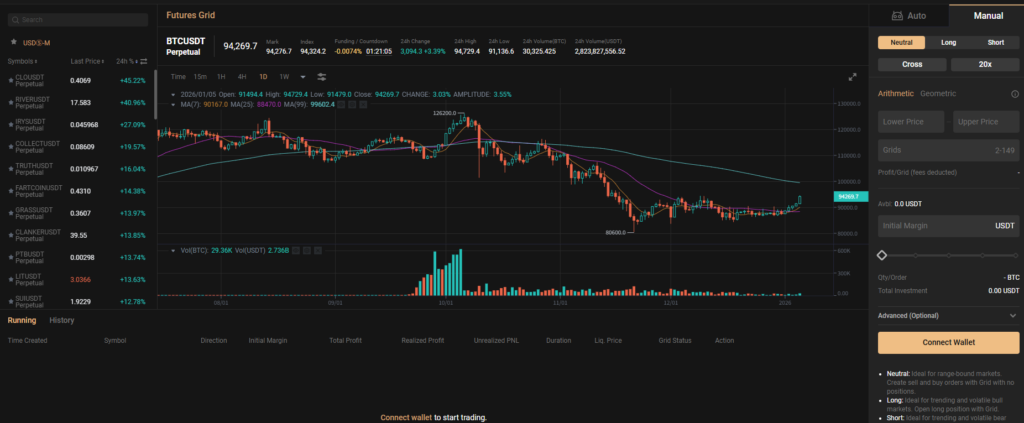This screenshot has width=1024, height=423.
Task: Star the RIVERUSDT Perpetual pair
Action: point(10,102)
